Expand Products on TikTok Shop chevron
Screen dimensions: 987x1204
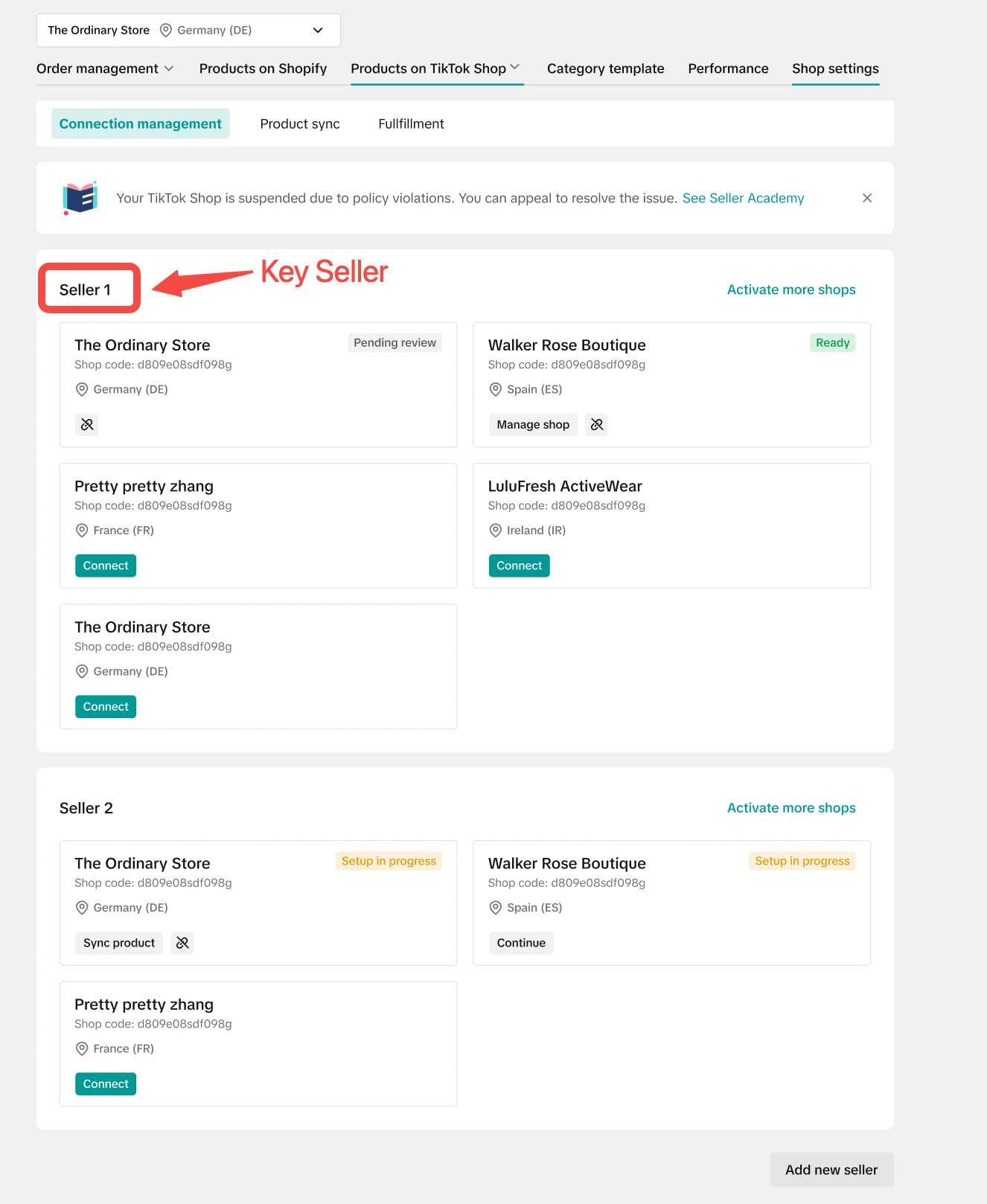[515, 68]
